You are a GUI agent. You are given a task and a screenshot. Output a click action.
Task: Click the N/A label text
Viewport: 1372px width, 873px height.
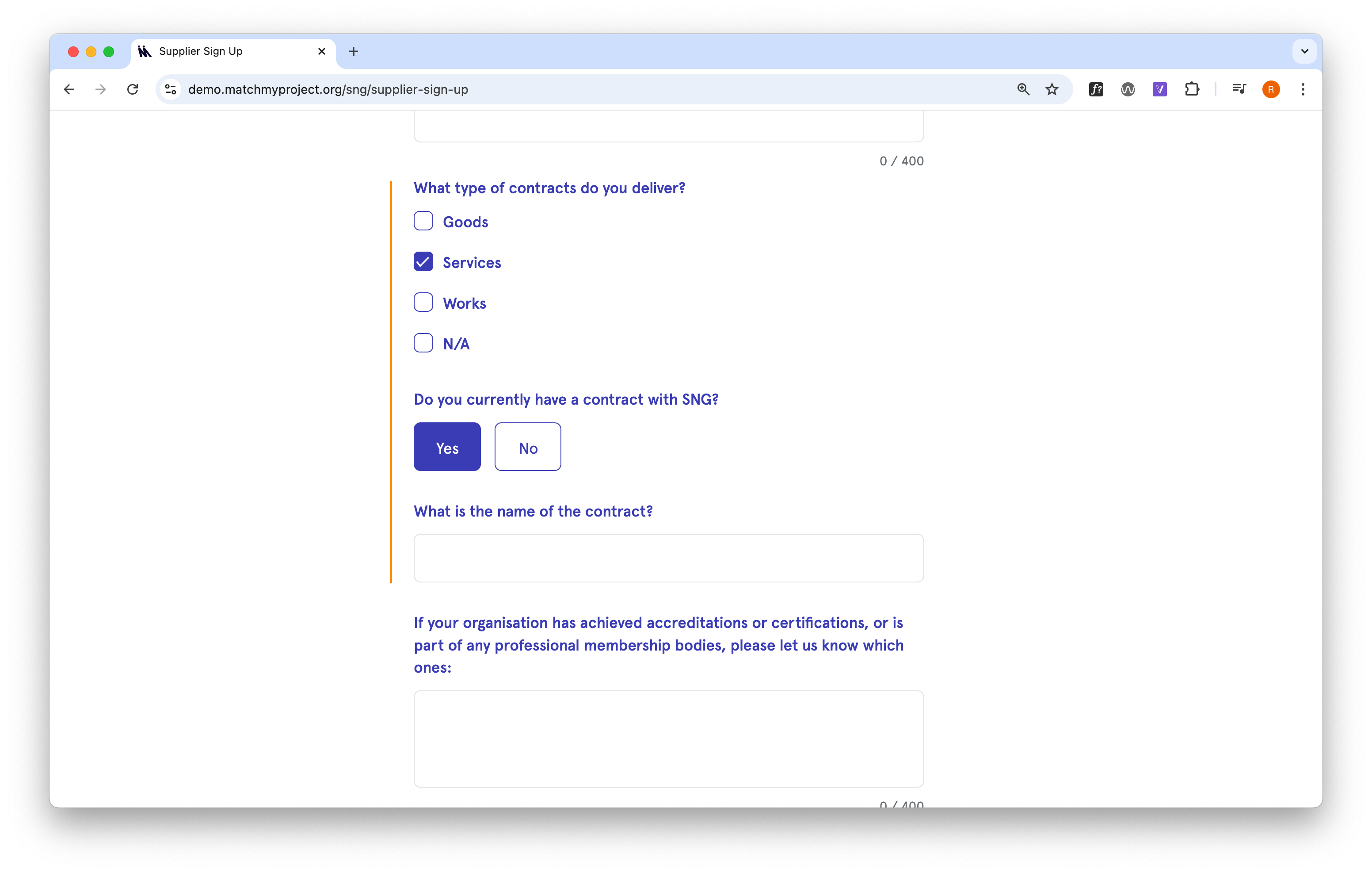(457, 344)
